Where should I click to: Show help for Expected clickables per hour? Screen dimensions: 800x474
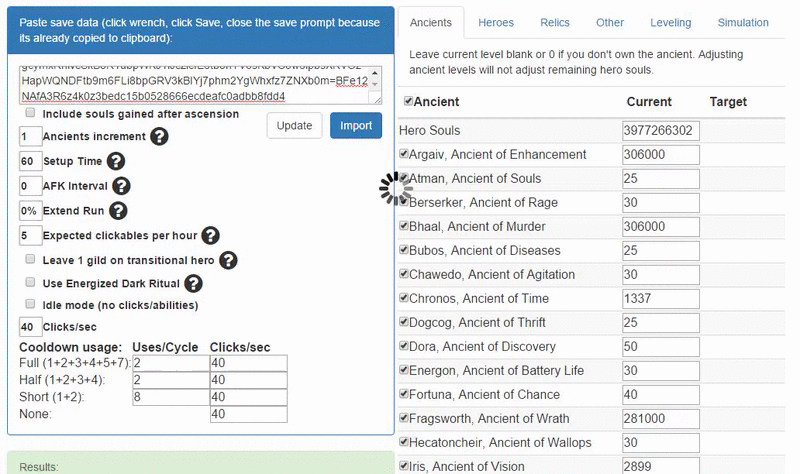pyautogui.click(x=210, y=236)
